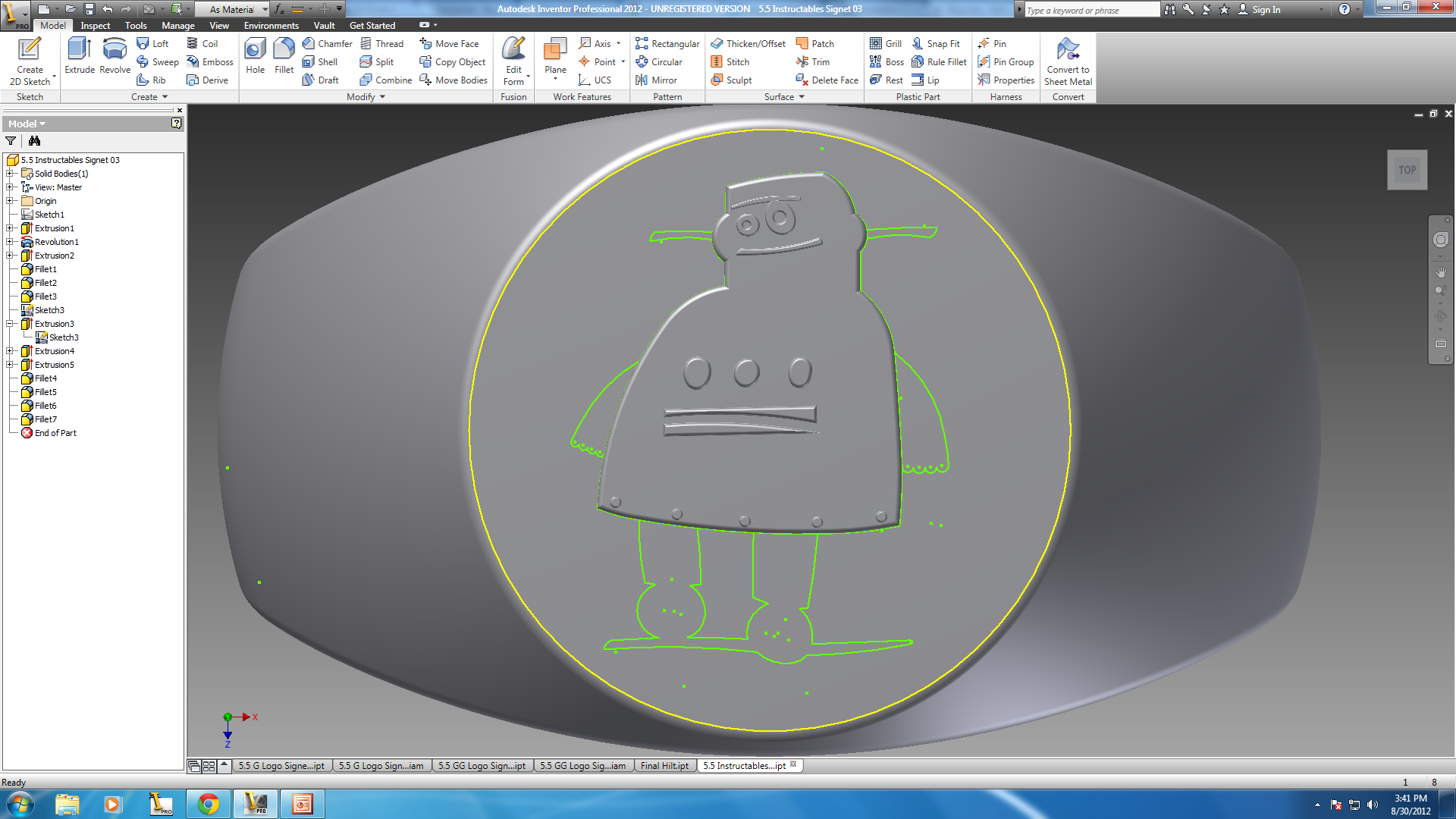Choose Thicken/Offset surface tool

pos(748,44)
